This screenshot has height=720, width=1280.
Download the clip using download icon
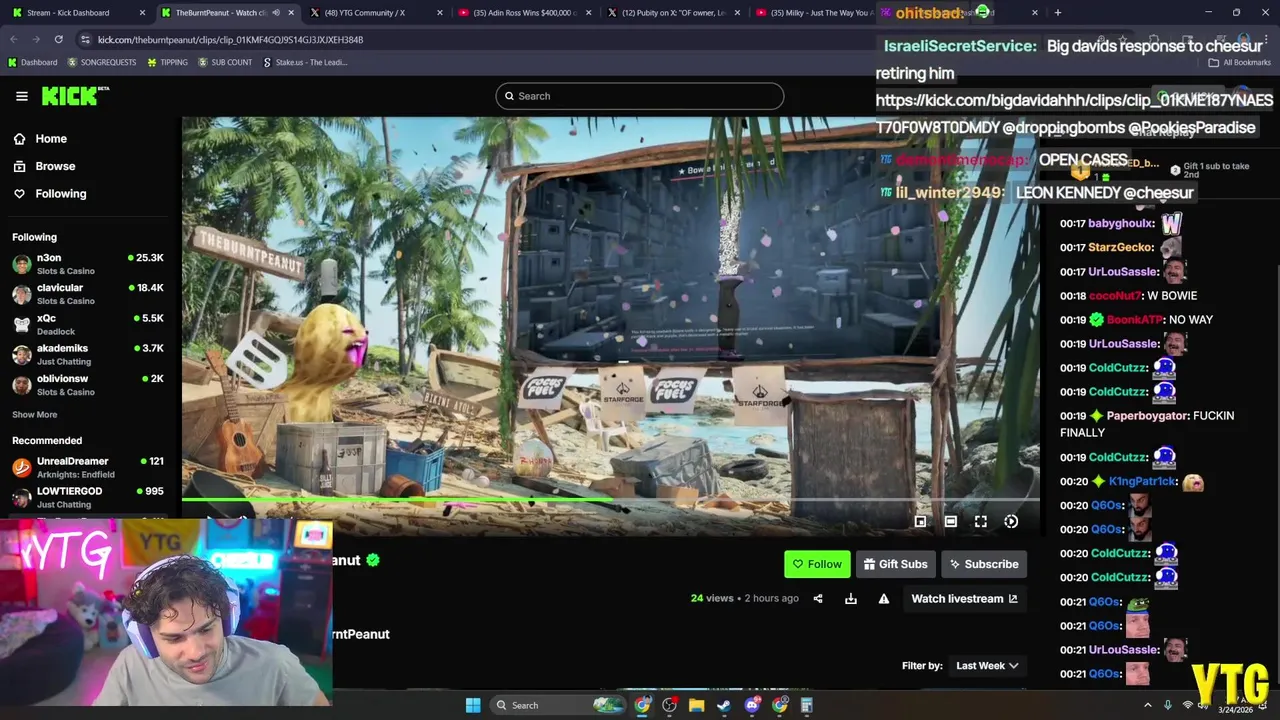pos(851,599)
